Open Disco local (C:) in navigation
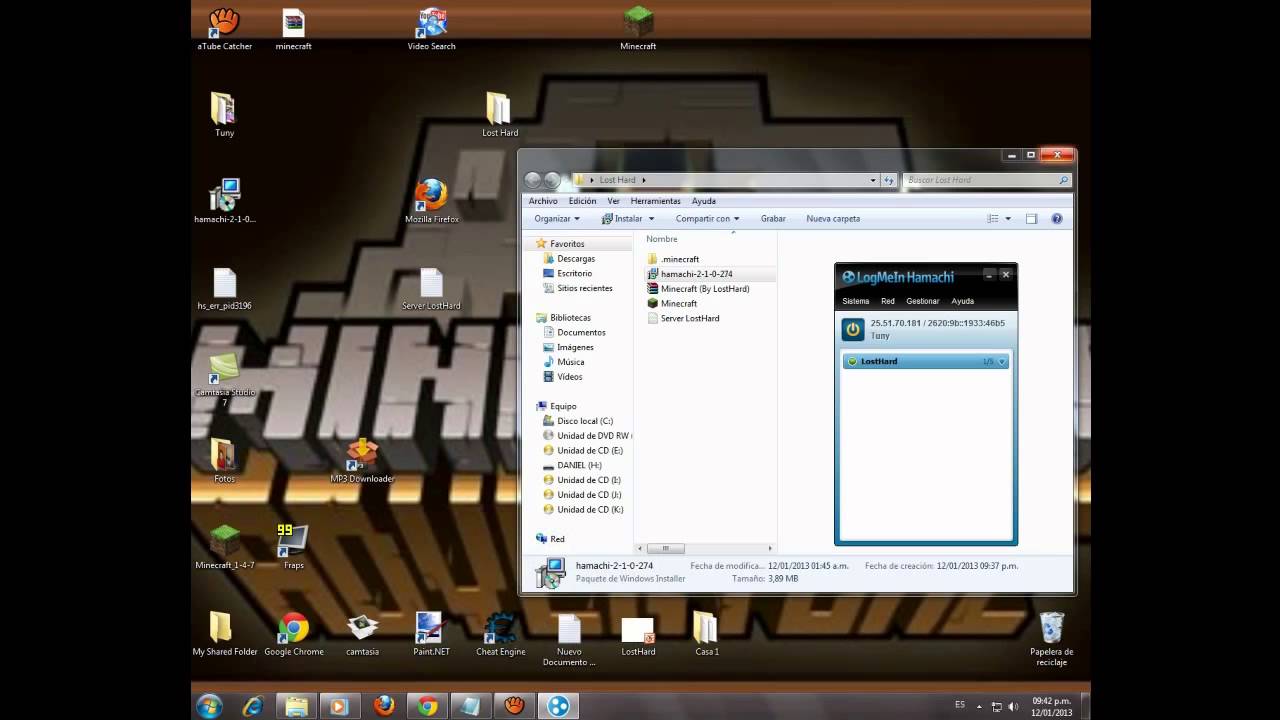This screenshot has width=1280, height=720. tap(578, 421)
